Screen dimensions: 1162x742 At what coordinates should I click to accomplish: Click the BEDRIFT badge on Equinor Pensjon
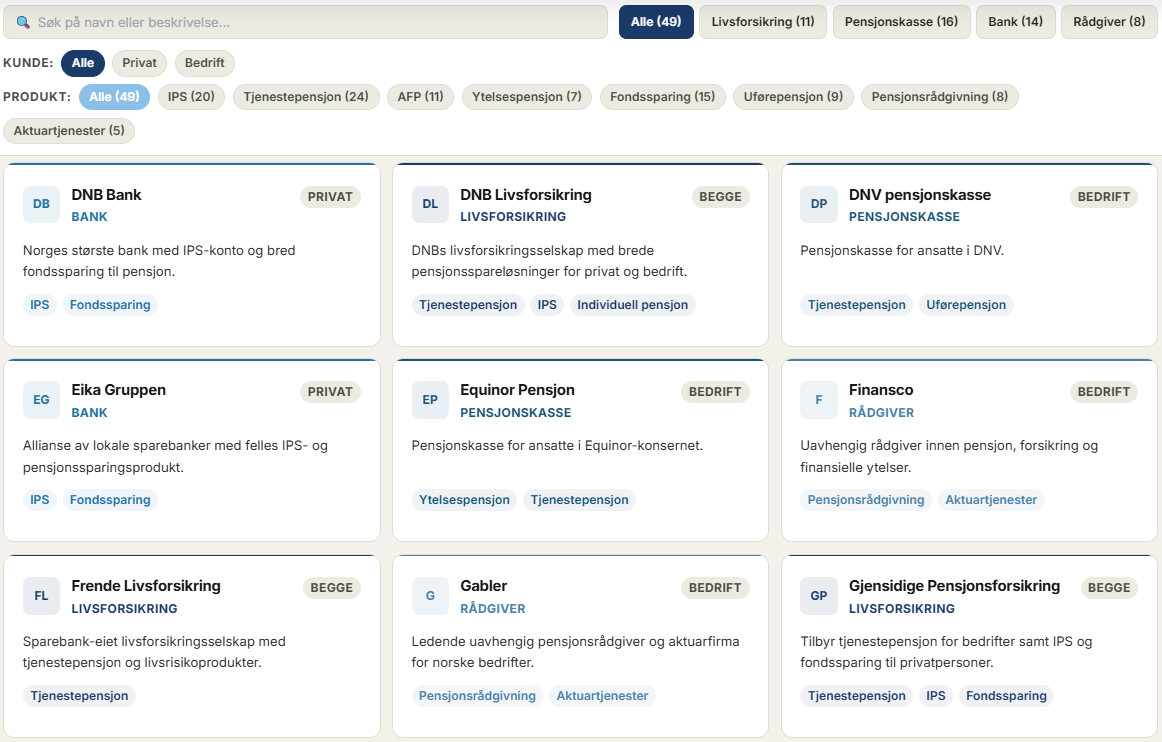715,391
